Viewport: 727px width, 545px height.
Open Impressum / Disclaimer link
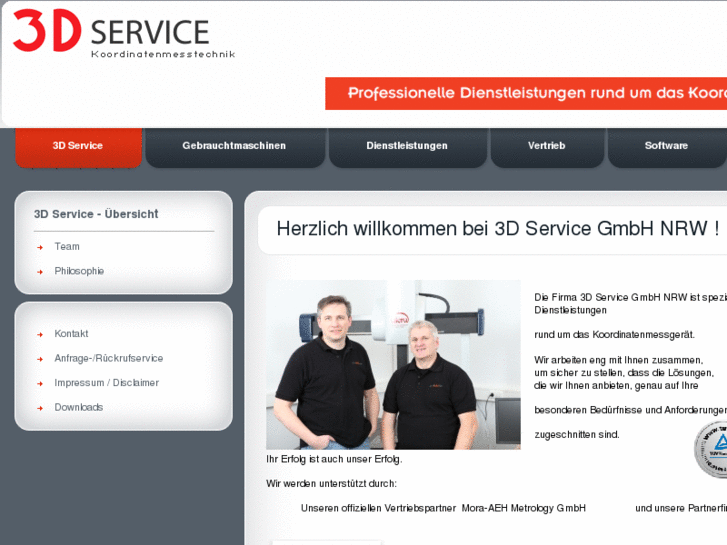tap(107, 383)
